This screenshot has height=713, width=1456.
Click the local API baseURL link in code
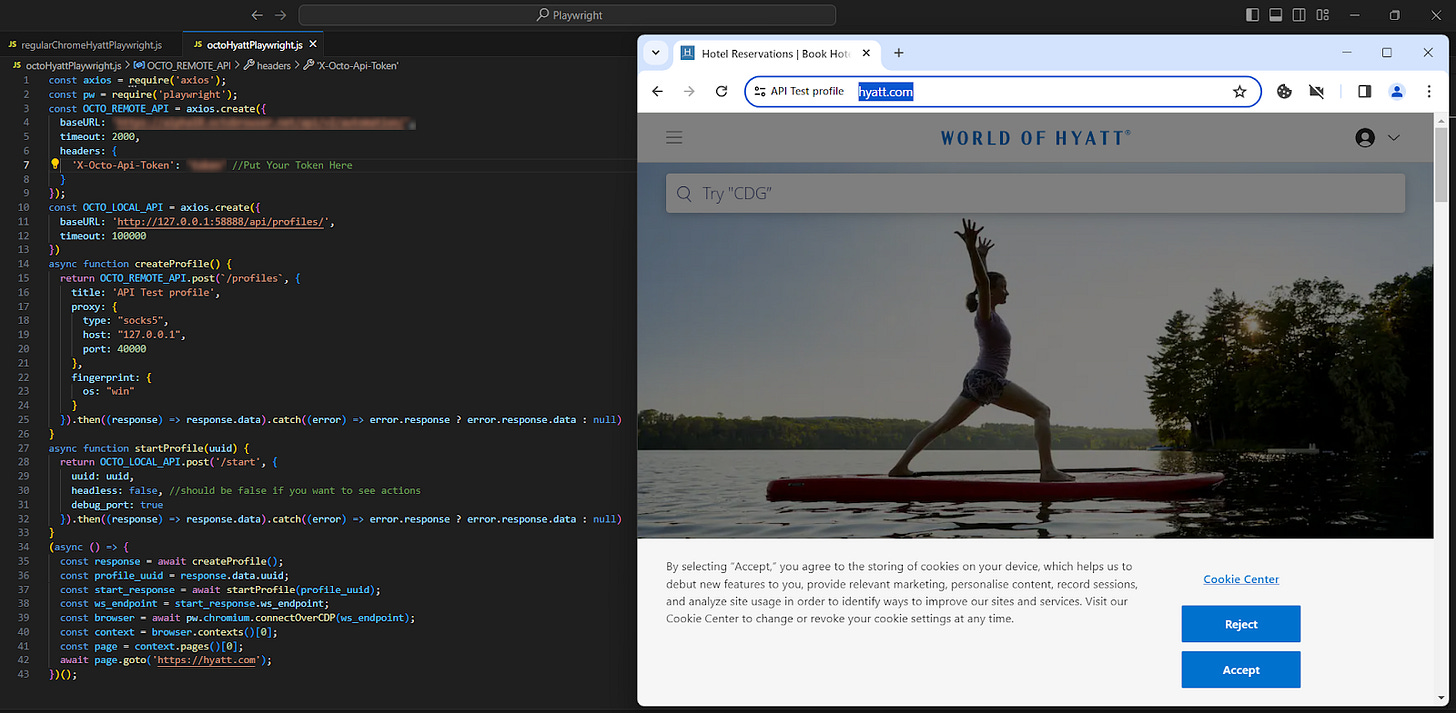[x=219, y=222]
